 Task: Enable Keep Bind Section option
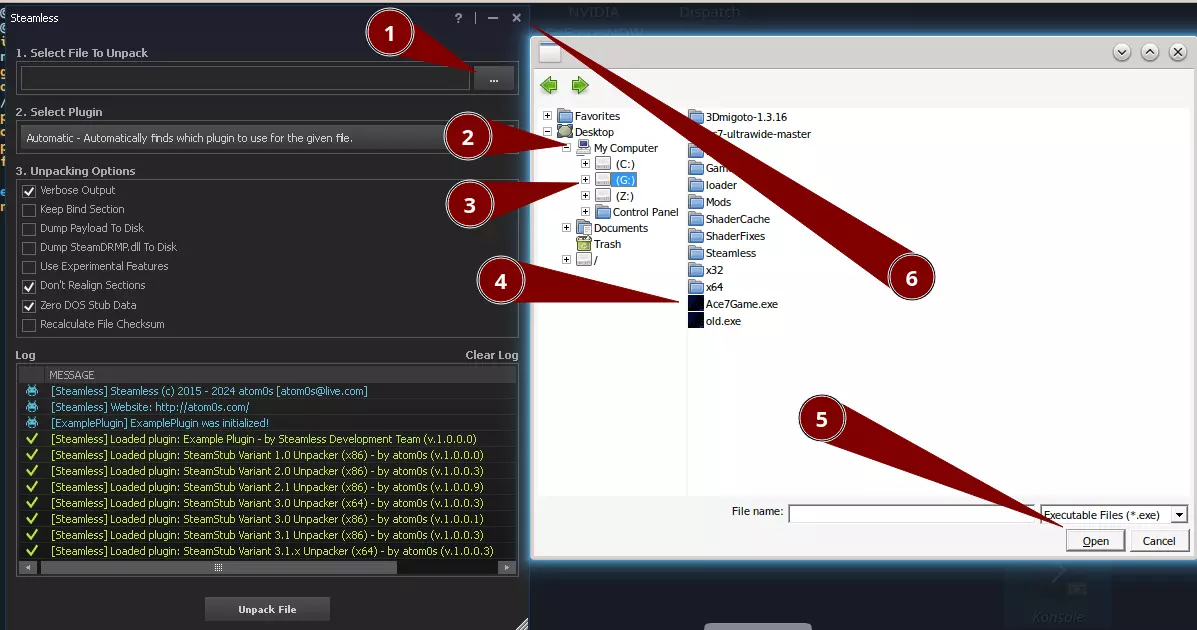(29, 210)
